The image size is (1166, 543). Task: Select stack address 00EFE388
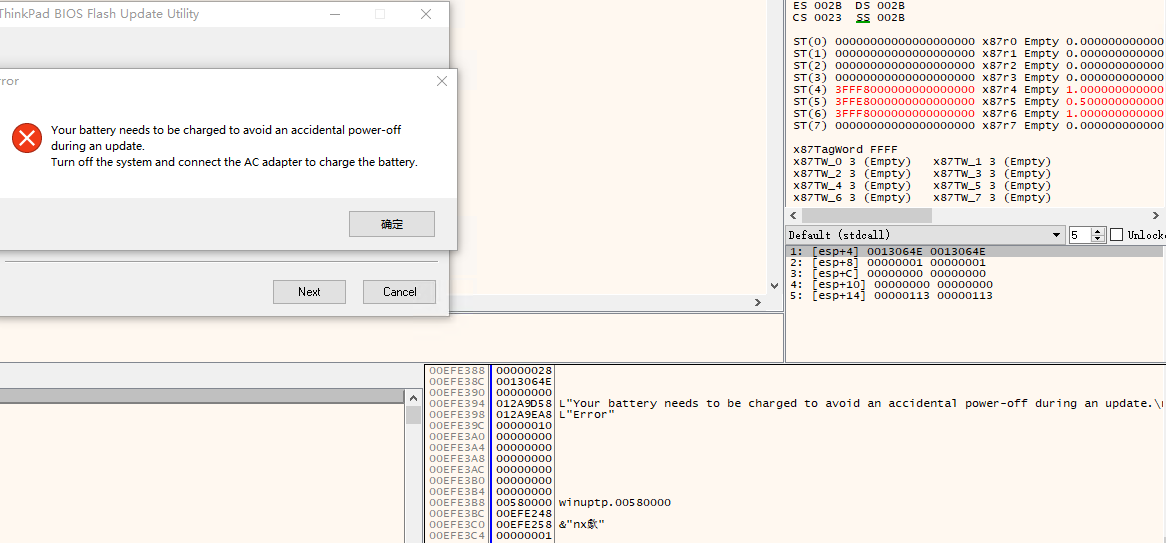click(457, 370)
